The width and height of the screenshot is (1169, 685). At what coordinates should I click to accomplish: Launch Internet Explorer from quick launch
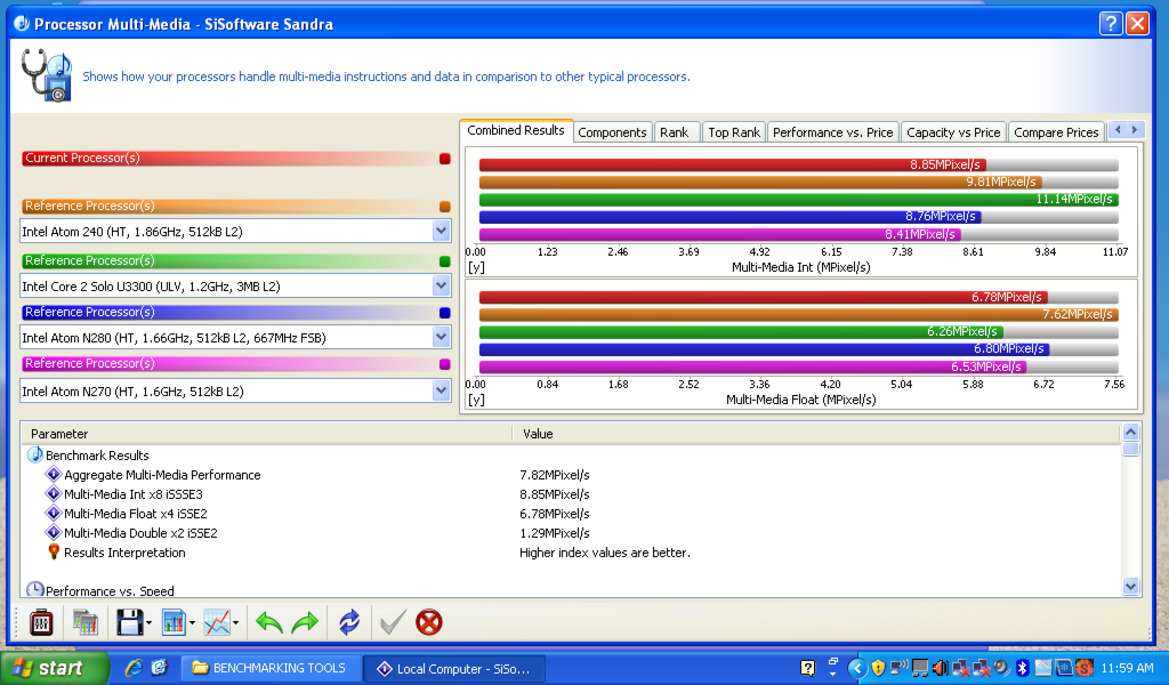point(134,668)
